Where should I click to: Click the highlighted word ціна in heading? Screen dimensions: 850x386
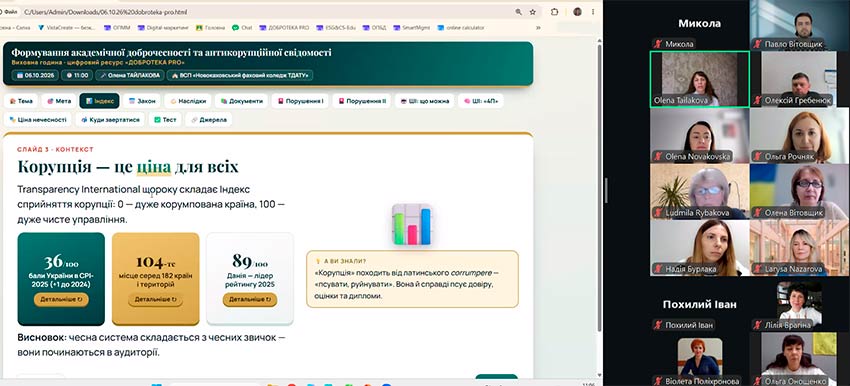[153, 166]
